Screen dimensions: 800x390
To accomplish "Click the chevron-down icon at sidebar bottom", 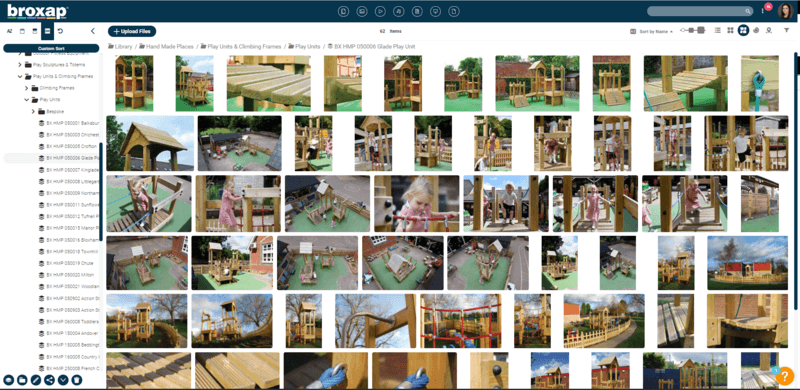I will tap(63, 380).
